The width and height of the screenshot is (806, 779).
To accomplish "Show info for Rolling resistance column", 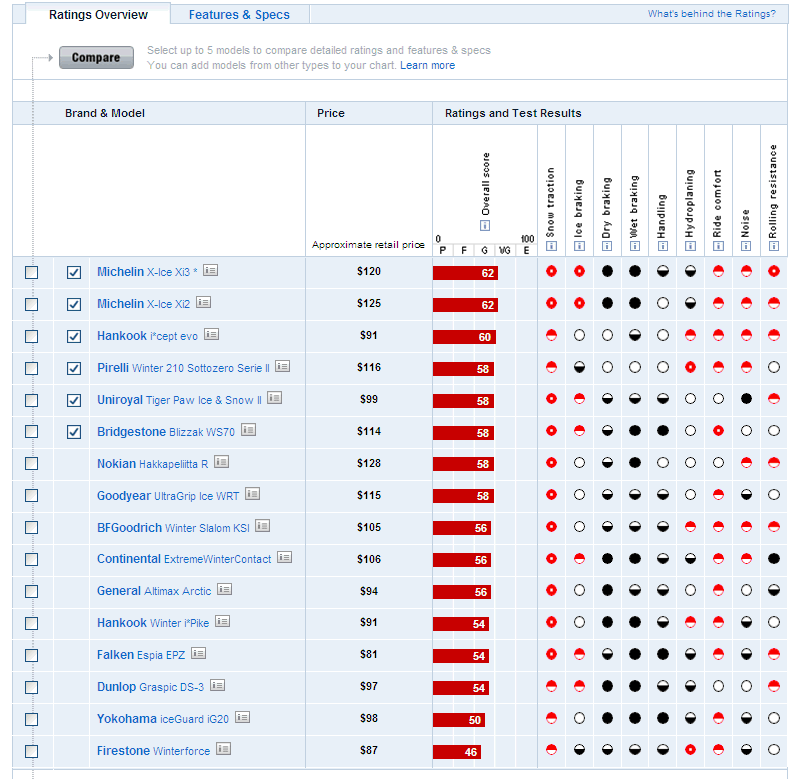I will pos(772,245).
